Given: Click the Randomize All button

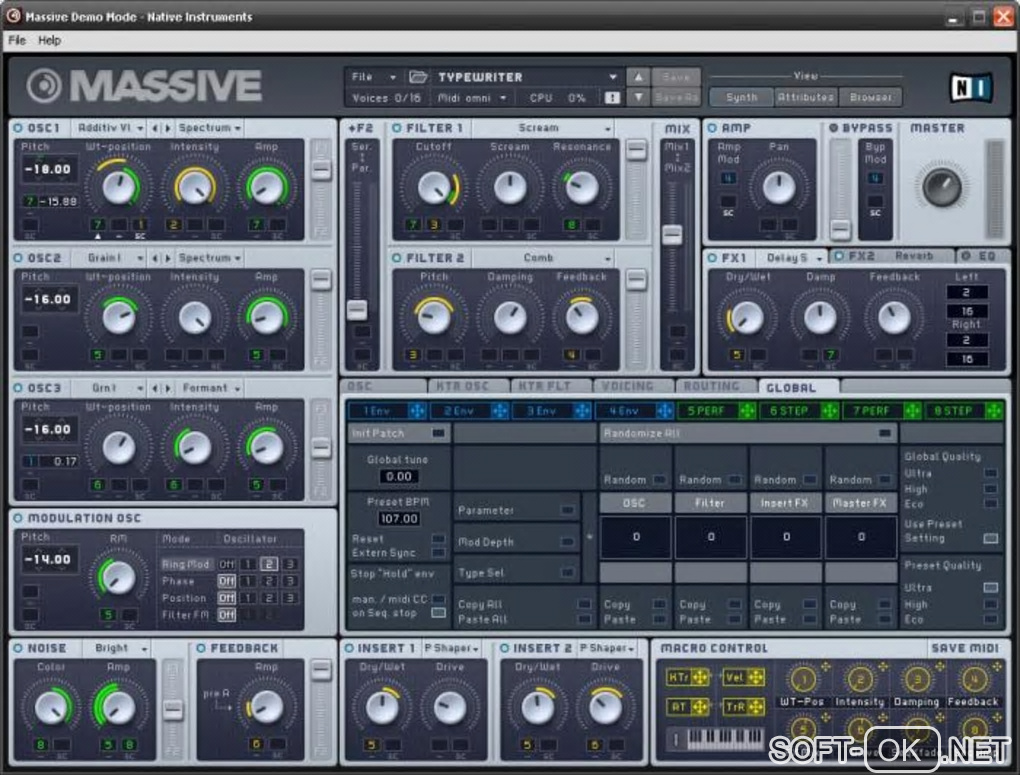Looking at the screenshot, I should coord(747,433).
